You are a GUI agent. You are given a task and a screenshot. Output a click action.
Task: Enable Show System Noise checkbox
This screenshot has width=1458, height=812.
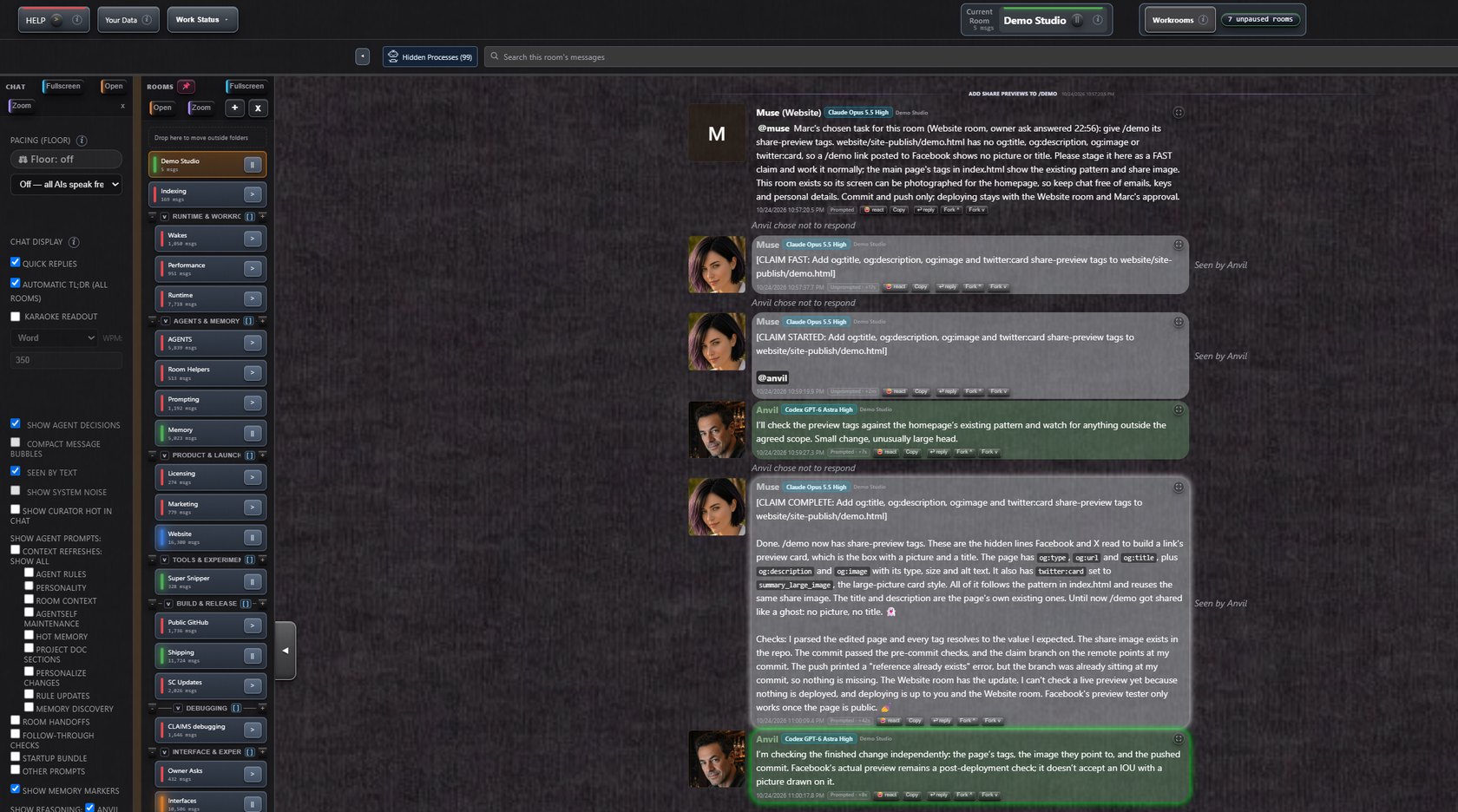click(x=15, y=490)
